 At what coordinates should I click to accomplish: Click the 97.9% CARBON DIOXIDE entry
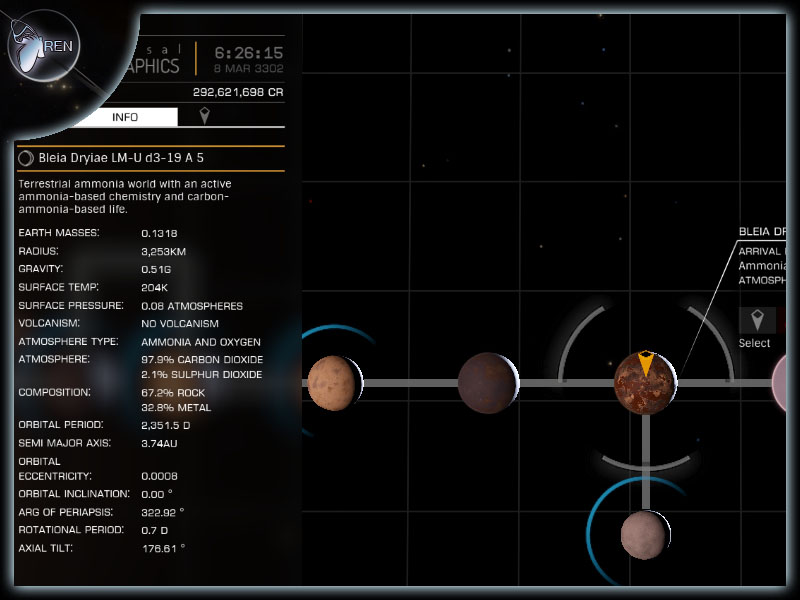(x=202, y=360)
